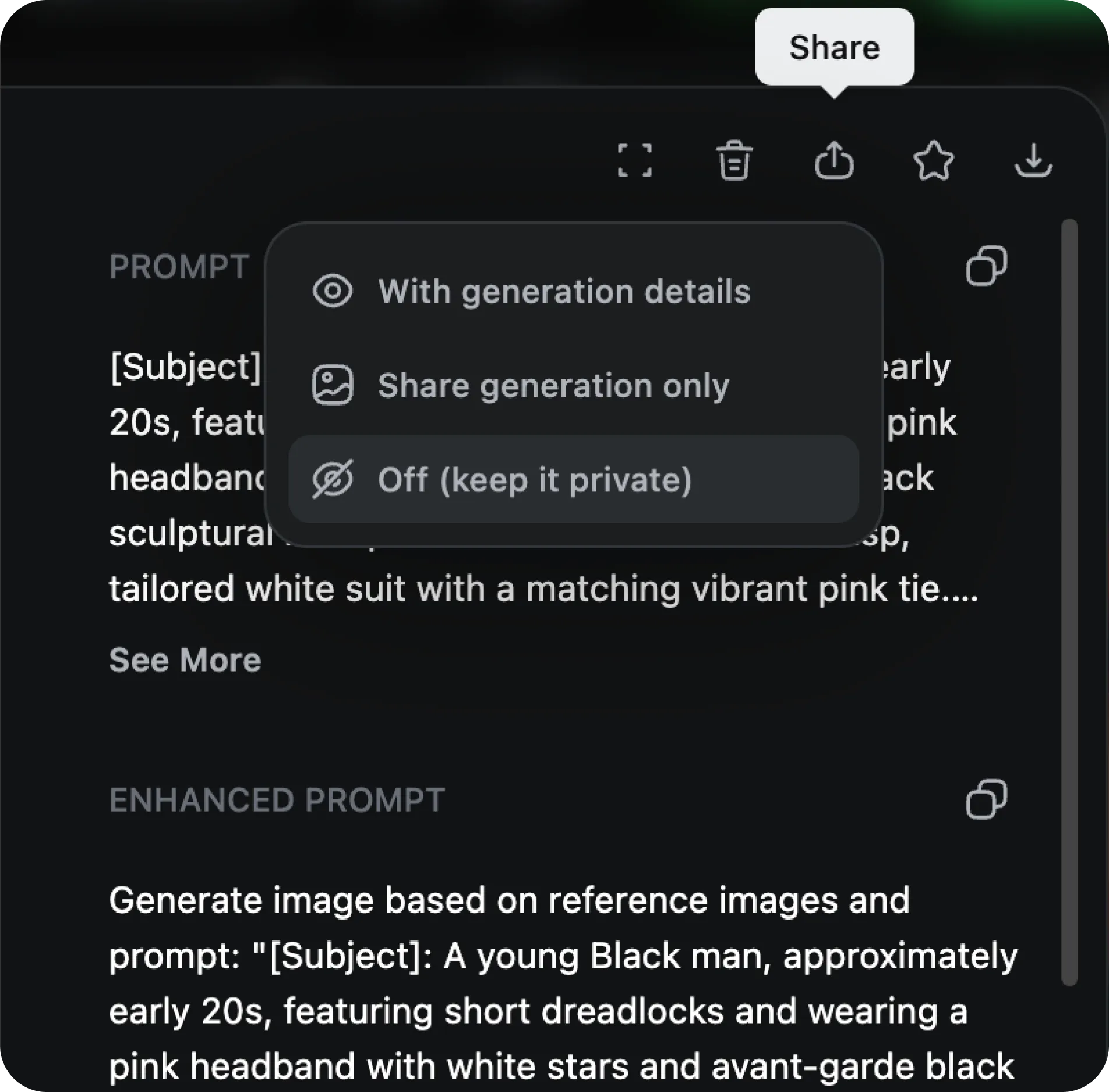Copy the ENHANCED PROMPT with copy icon

point(986,799)
